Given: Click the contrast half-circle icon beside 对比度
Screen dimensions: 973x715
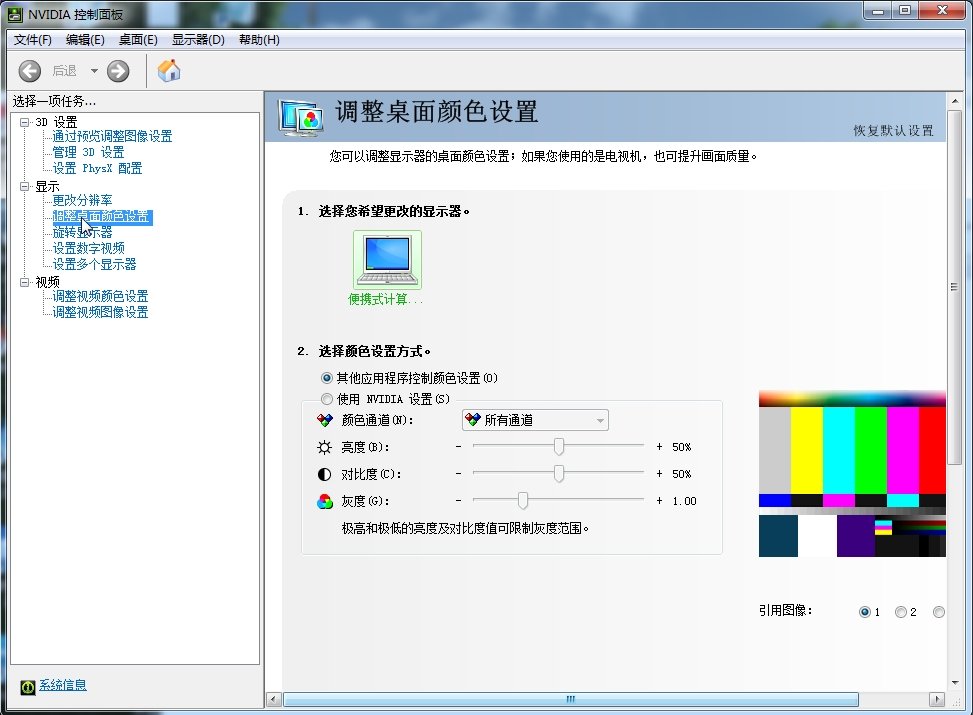Looking at the screenshot, I should pos(323,473).
